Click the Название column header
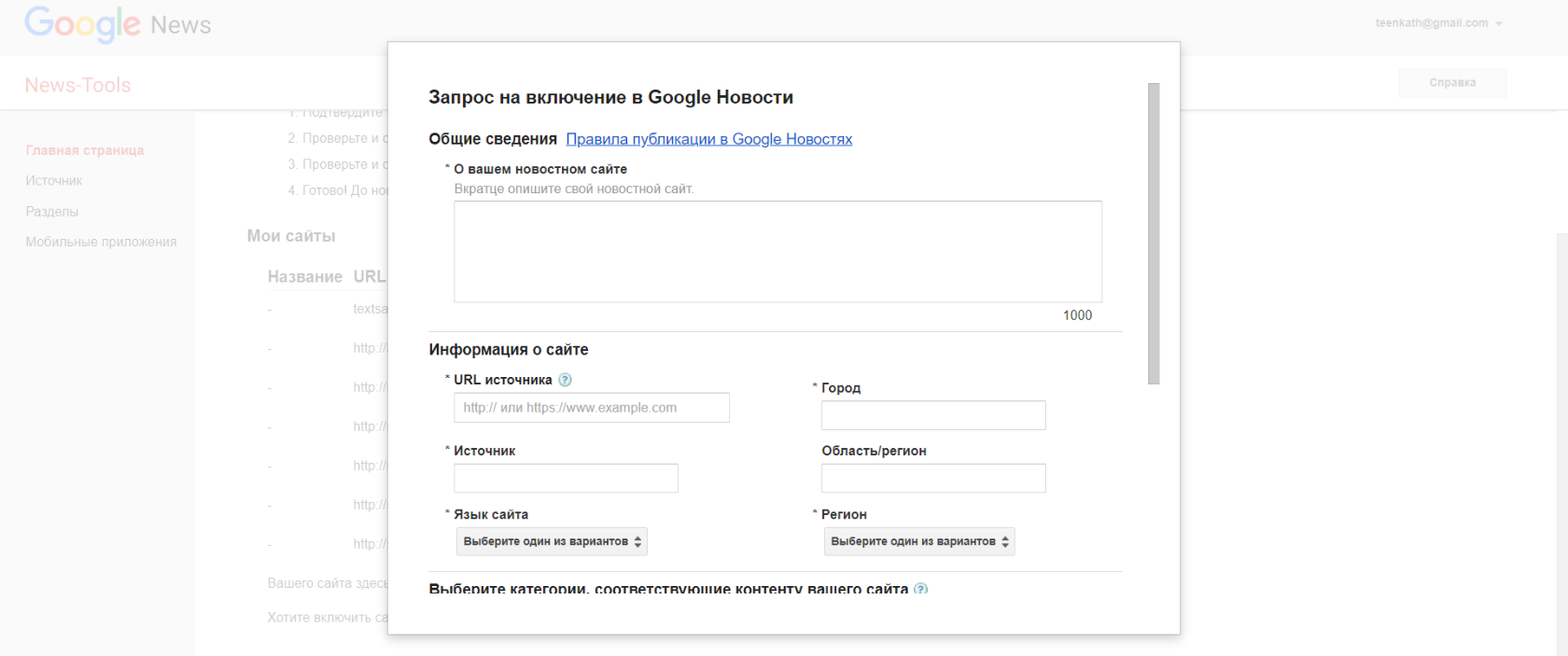Viewport: 1568px width, 656px height. point(305,277)
